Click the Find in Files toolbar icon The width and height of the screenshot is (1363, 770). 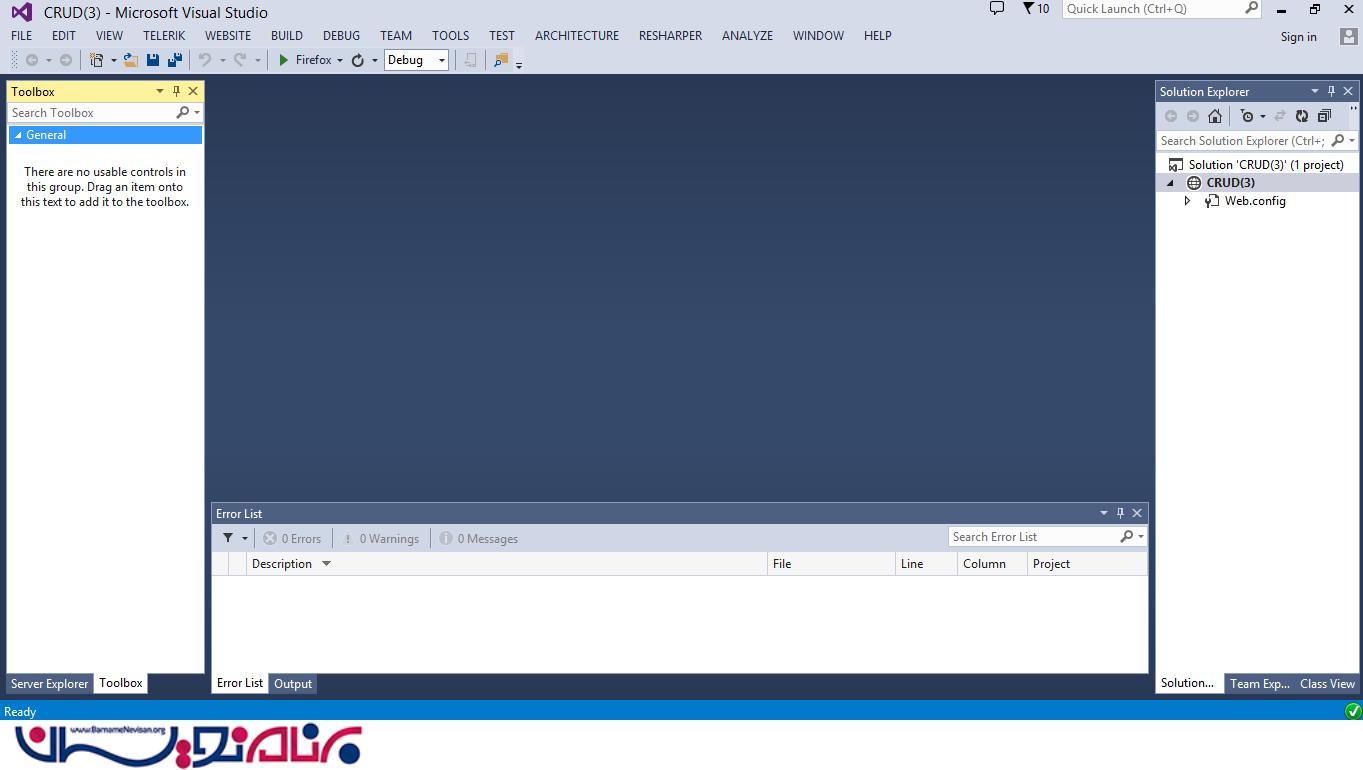coord(501,60)
